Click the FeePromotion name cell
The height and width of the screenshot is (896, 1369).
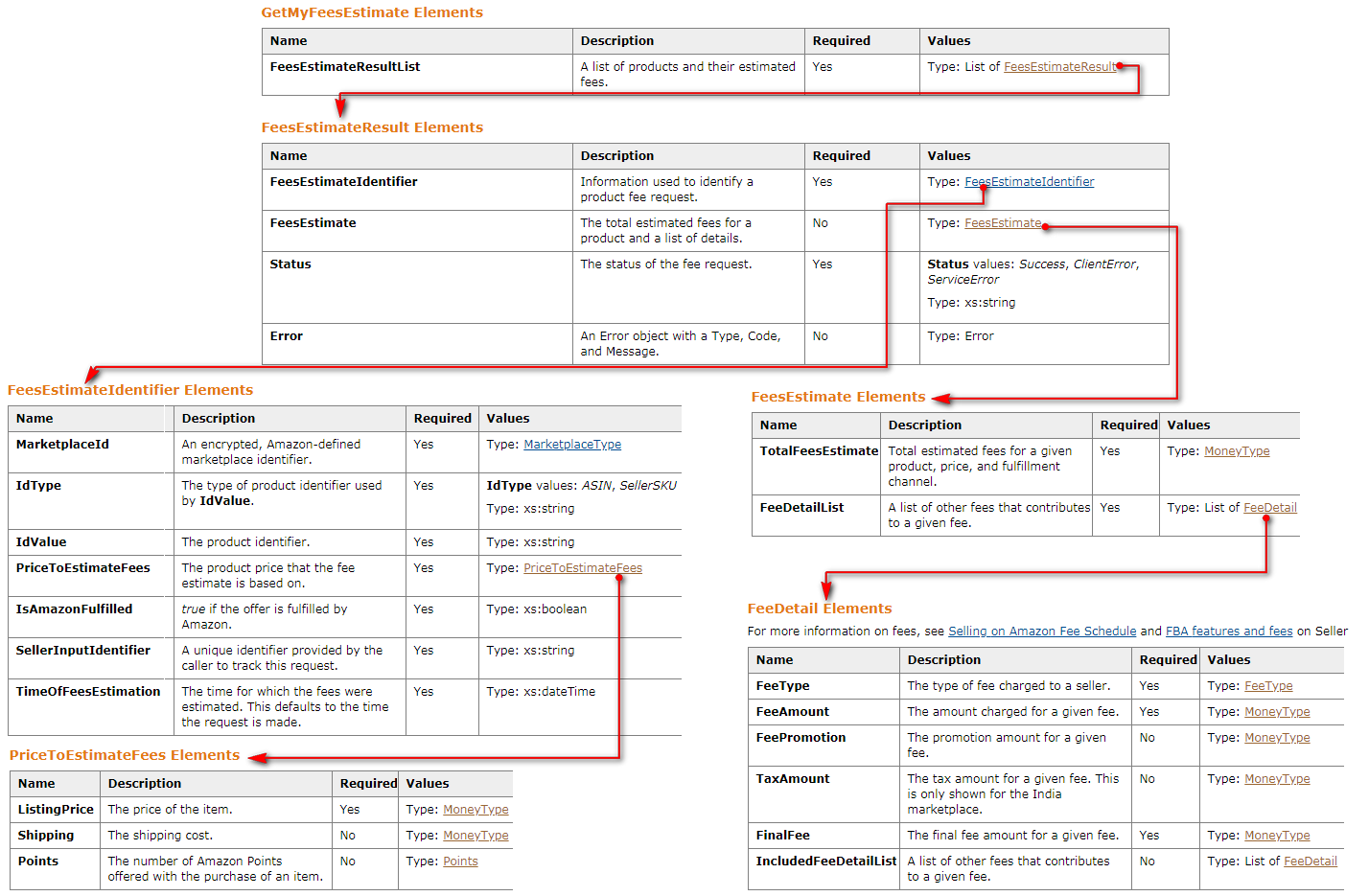pos(824,746)
